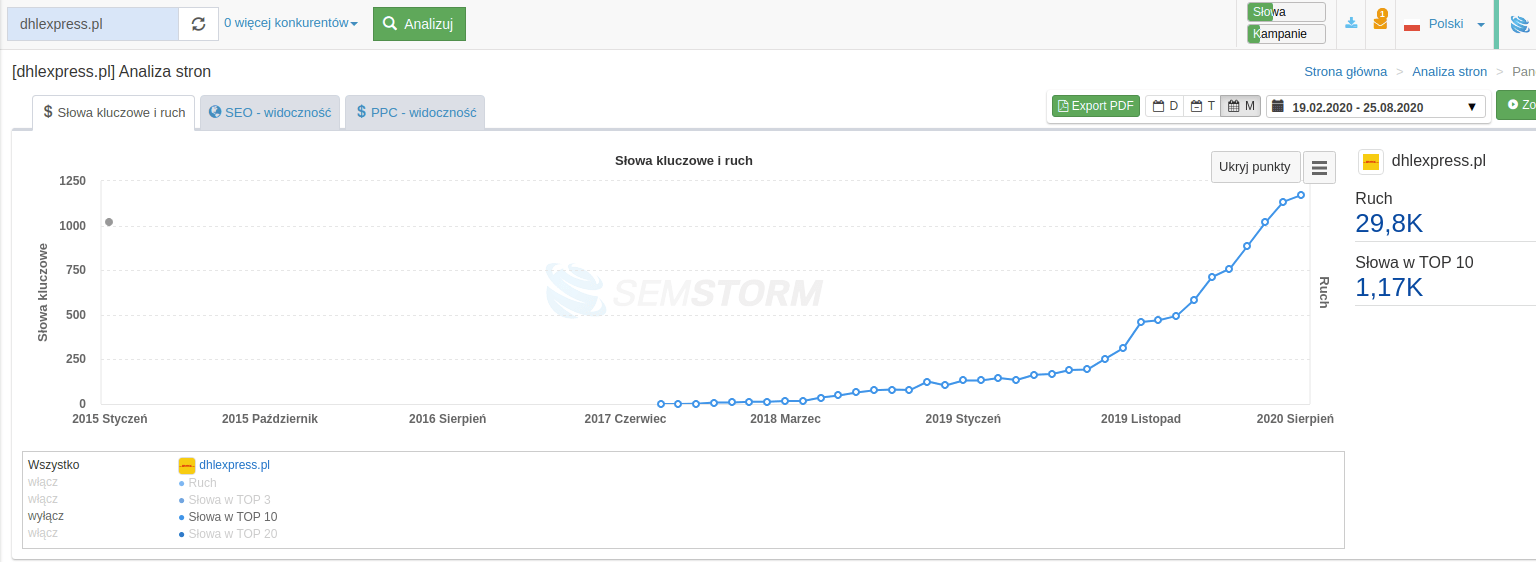
Task: Click the Ukryj punkty button
Action: [1255, 167]
